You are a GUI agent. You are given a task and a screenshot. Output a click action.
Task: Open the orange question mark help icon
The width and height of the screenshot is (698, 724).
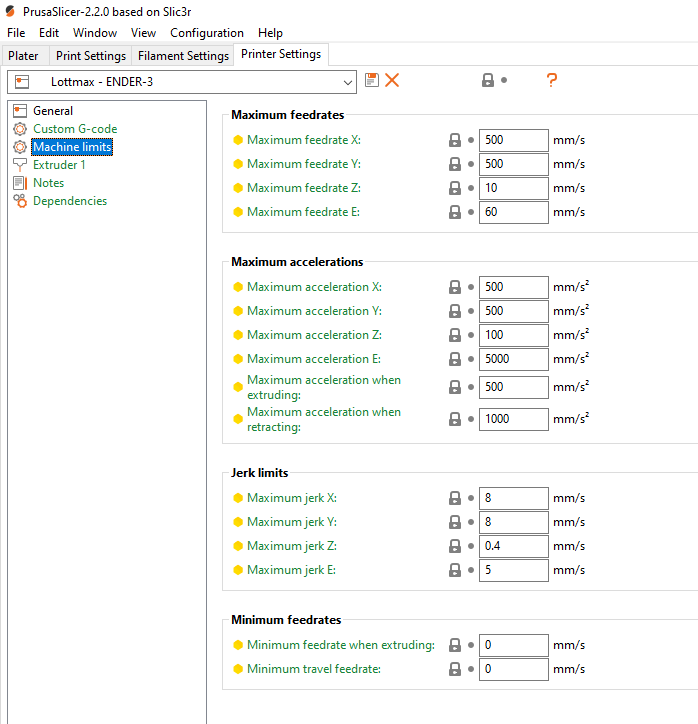click(x=551, y=80)
